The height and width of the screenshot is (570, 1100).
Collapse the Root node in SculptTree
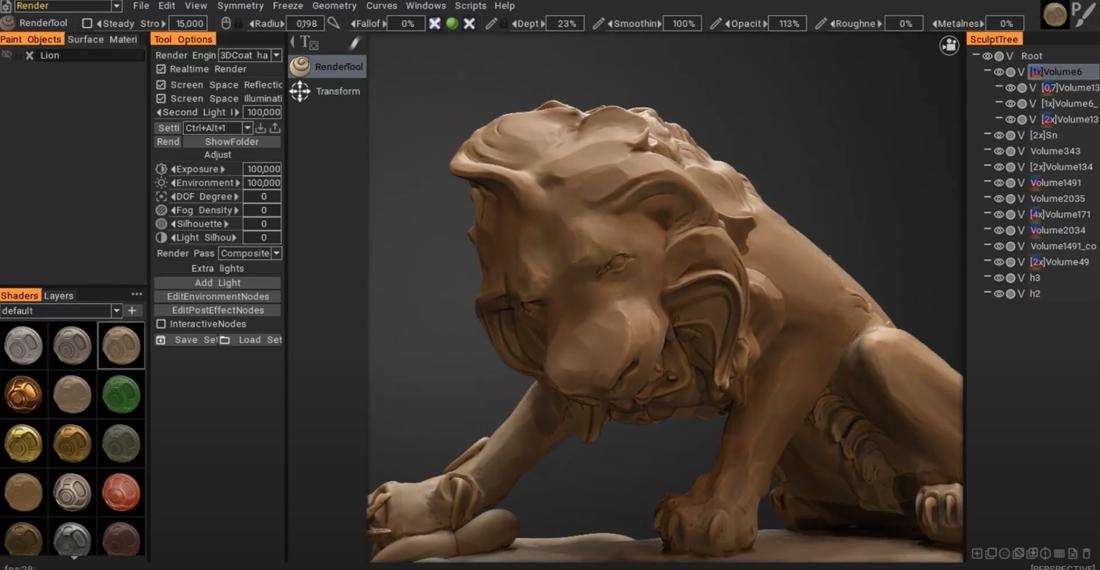coord(975,56)
